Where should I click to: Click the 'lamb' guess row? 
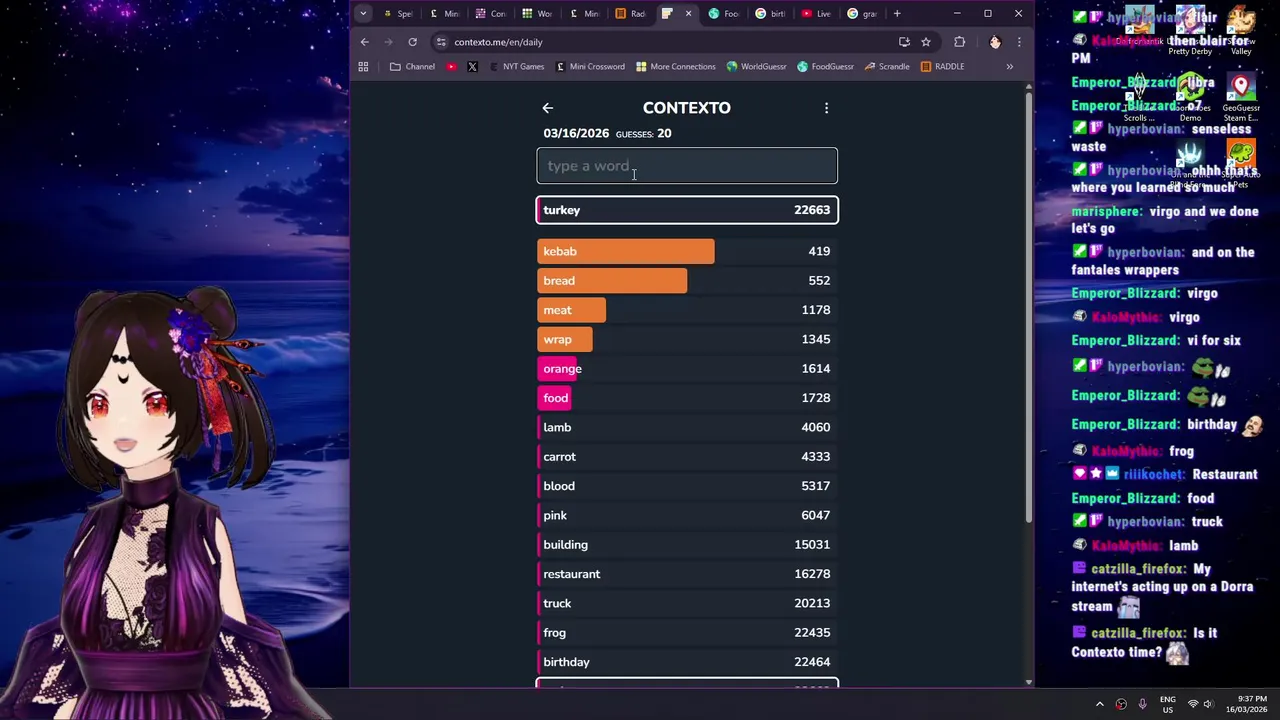coord(687,427)
